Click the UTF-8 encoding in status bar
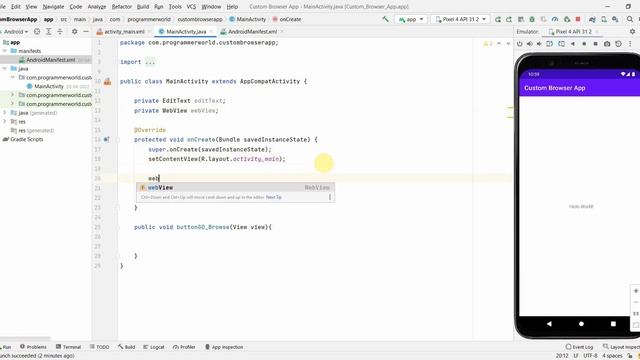The height and width of the screenshot is (360, 640). tap(590, 356)
